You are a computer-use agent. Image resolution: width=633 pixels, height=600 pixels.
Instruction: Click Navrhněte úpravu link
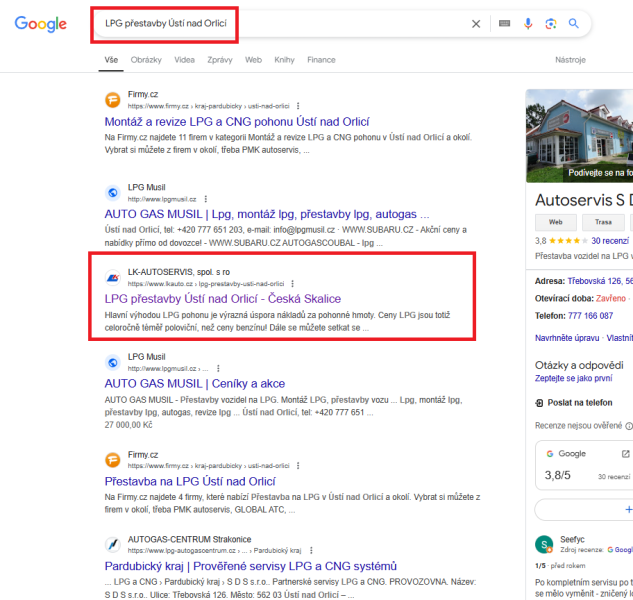click(567, 338)
